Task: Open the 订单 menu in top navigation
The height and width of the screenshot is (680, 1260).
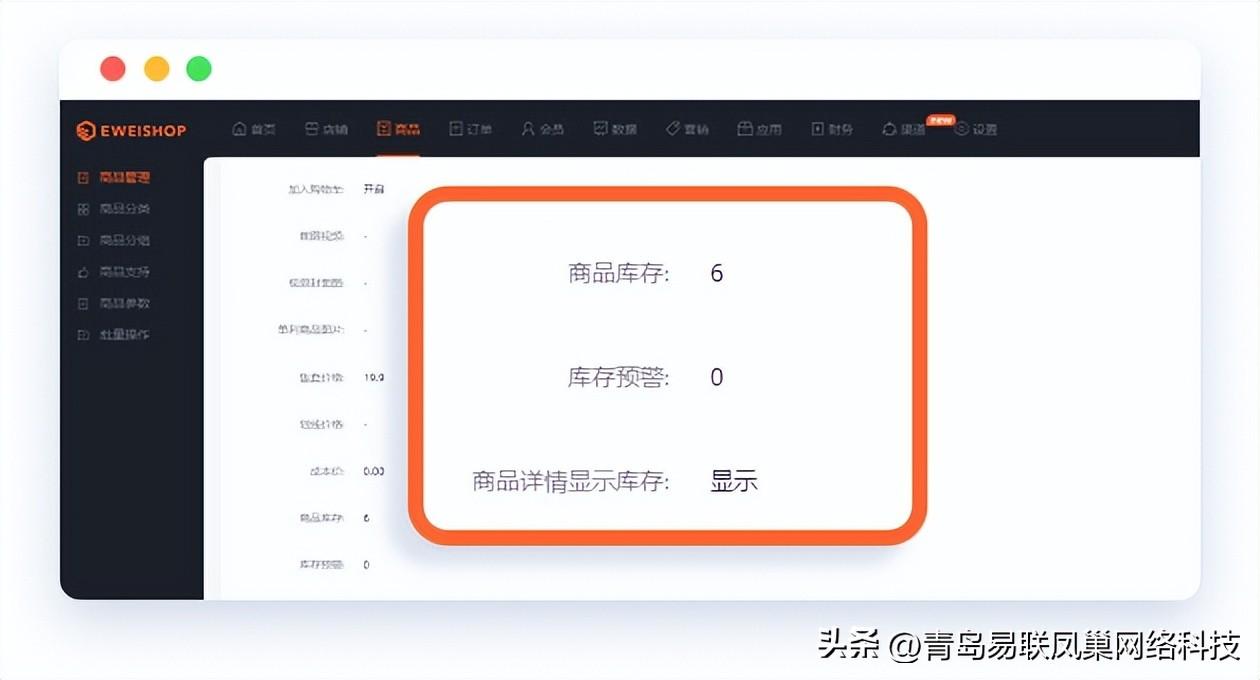Action: (470, 129)
